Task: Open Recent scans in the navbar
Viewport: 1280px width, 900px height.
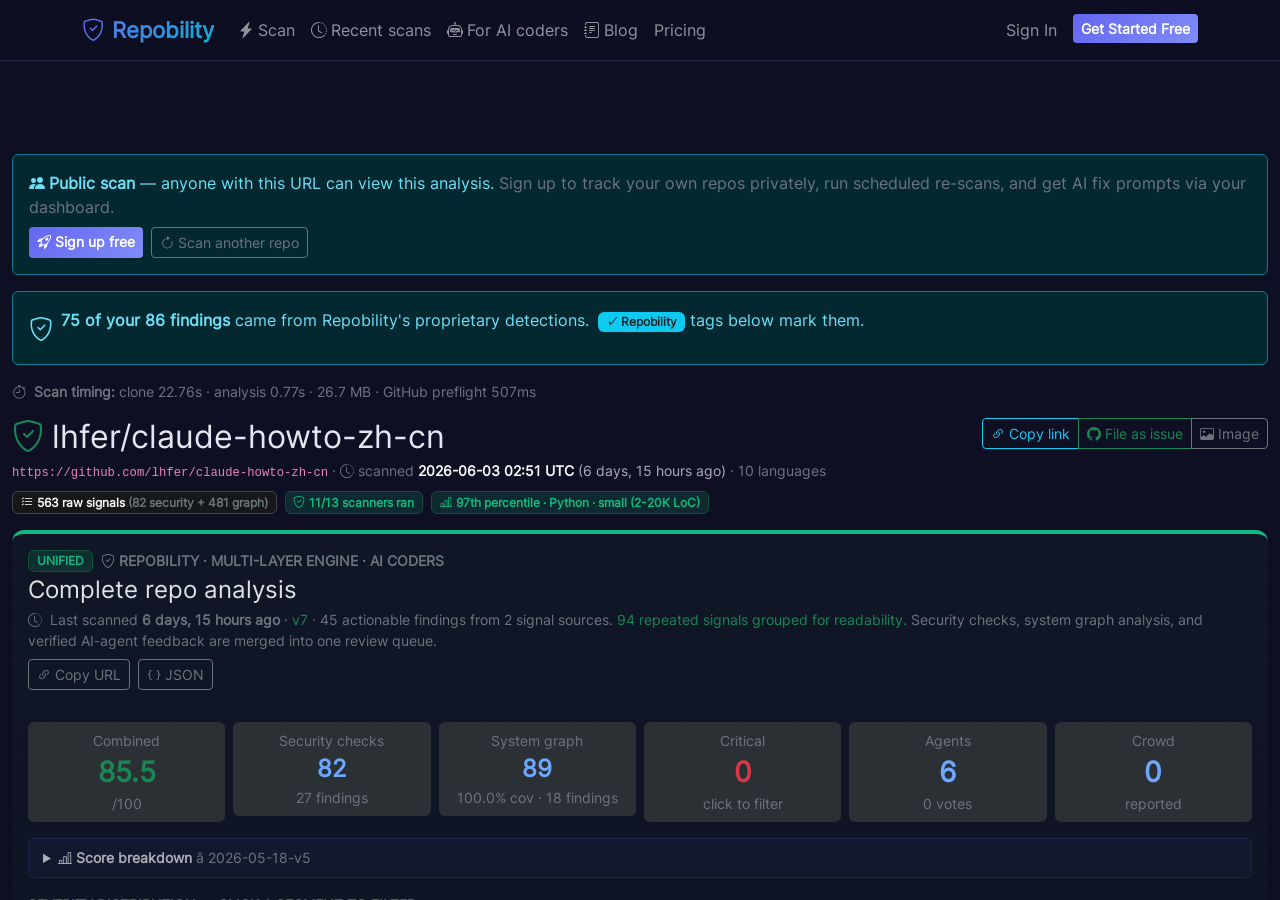Action: [371, 30]
